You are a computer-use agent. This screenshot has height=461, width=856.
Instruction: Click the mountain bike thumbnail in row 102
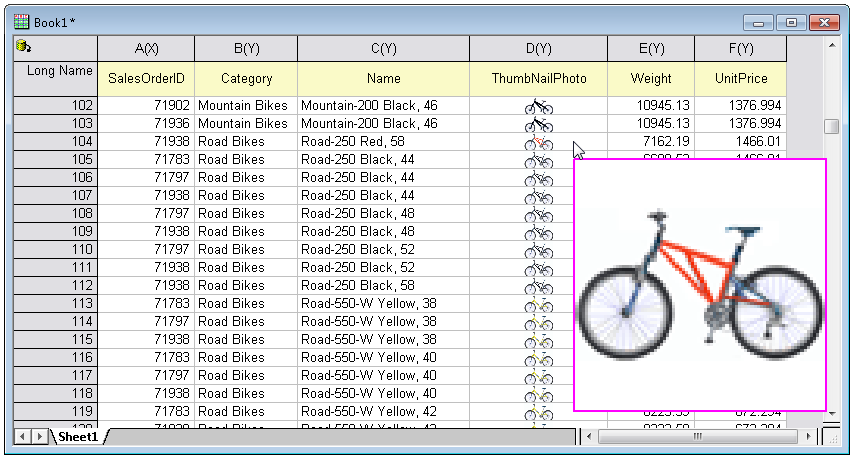tap(538, 106)
